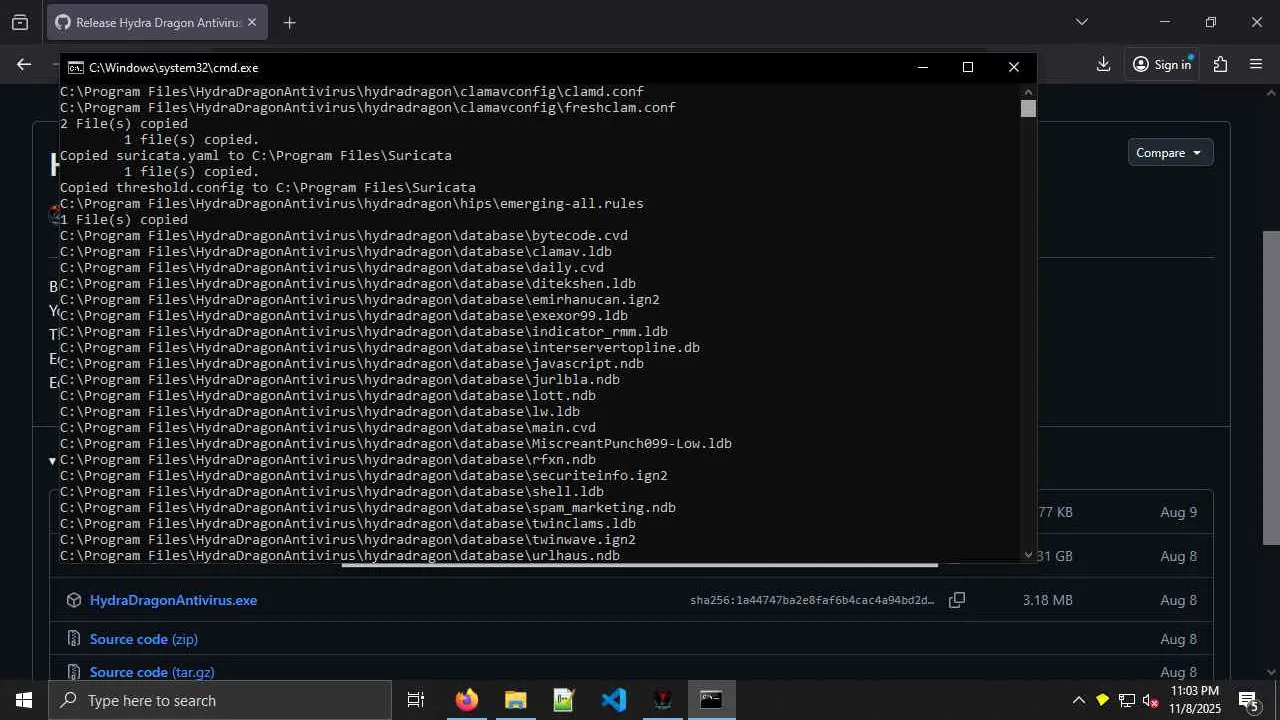Click the cmd window vertical scrollbar thumb
Viewport: 1280px width, 720px height.
[1028, 108]
